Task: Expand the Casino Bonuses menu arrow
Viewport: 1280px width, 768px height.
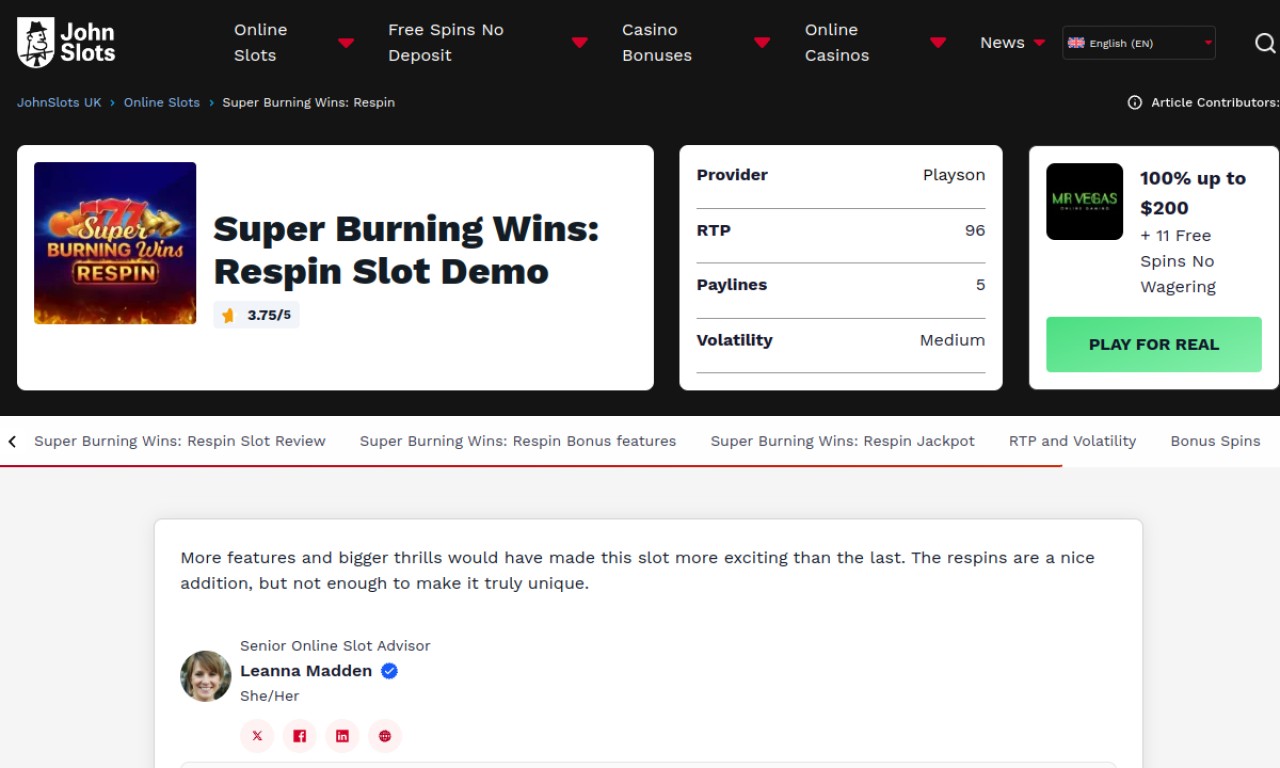Action: (x=762, y=43)
